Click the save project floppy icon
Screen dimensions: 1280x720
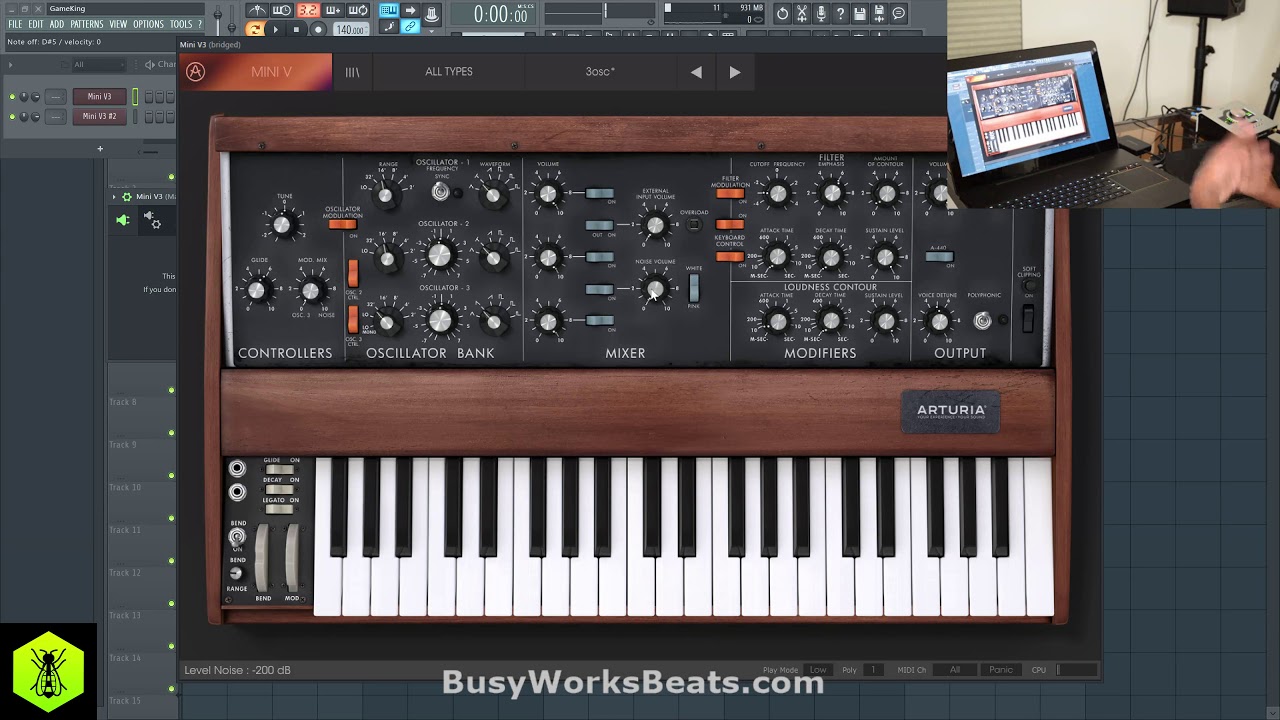pyautogui.click(x=860, y=13)
